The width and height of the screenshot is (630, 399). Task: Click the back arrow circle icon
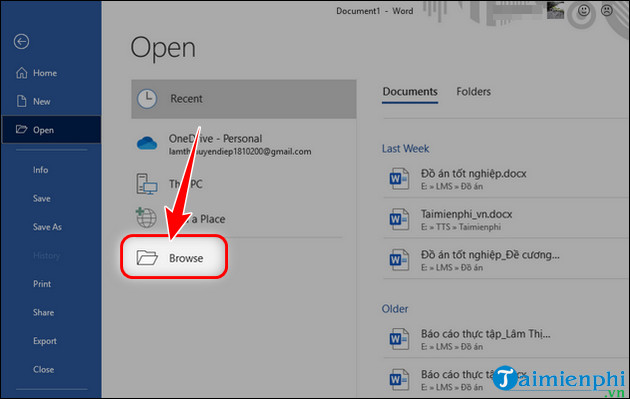(x=21, y=41)
